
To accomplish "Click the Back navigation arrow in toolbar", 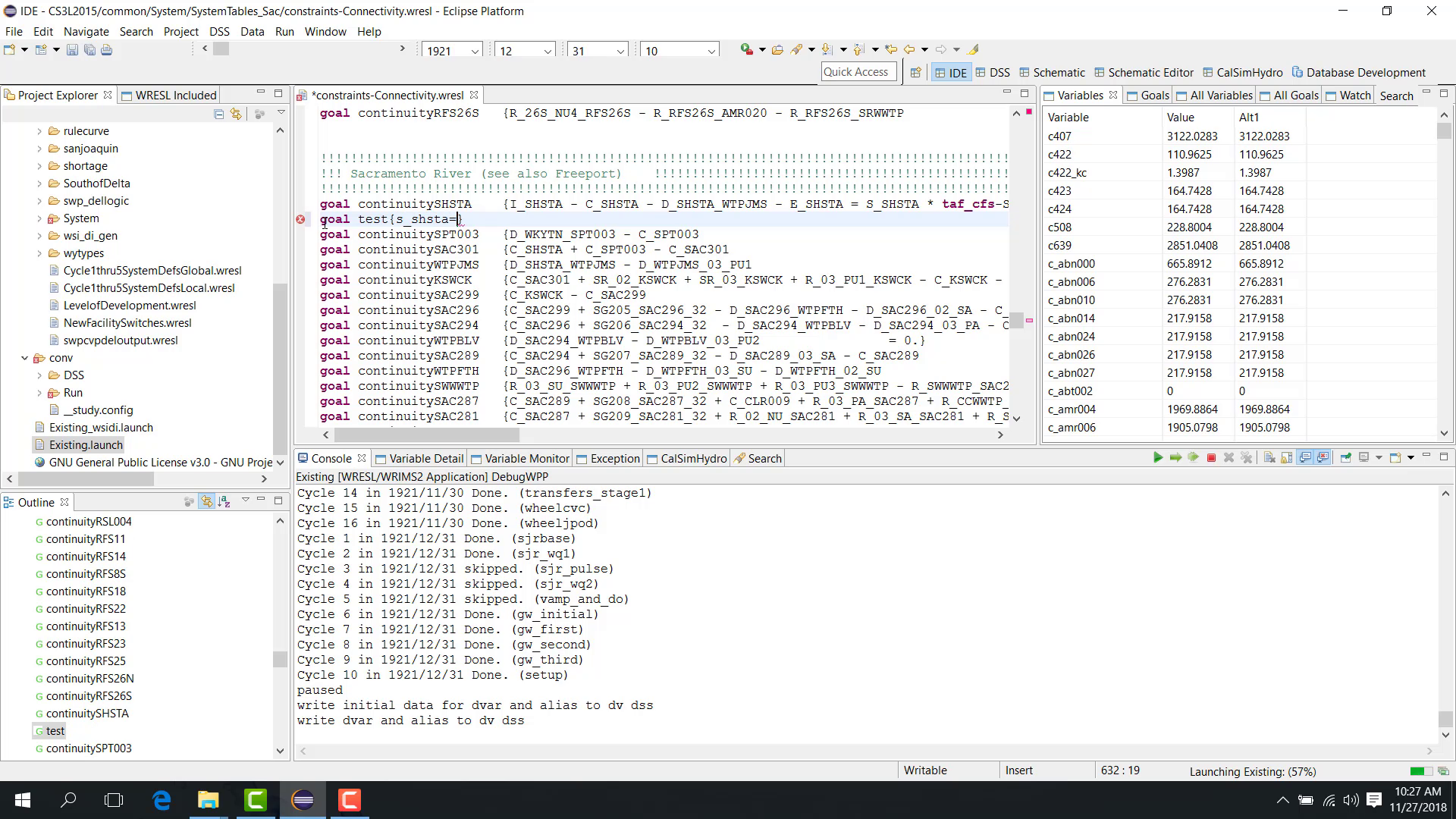I will pyautogui.click(x=909, y=50).
